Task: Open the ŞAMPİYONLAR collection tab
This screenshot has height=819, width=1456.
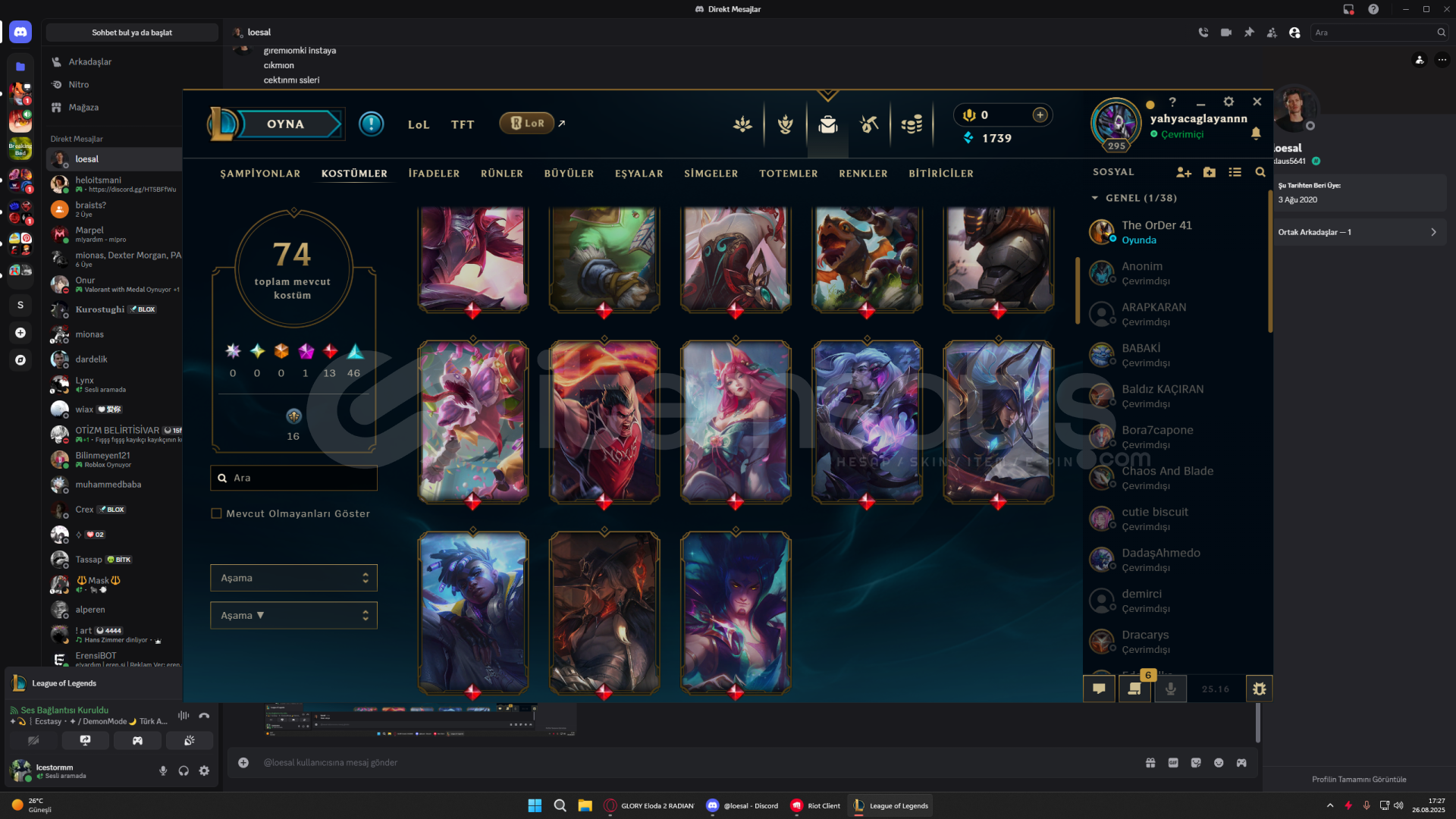Action: point(260,174)
